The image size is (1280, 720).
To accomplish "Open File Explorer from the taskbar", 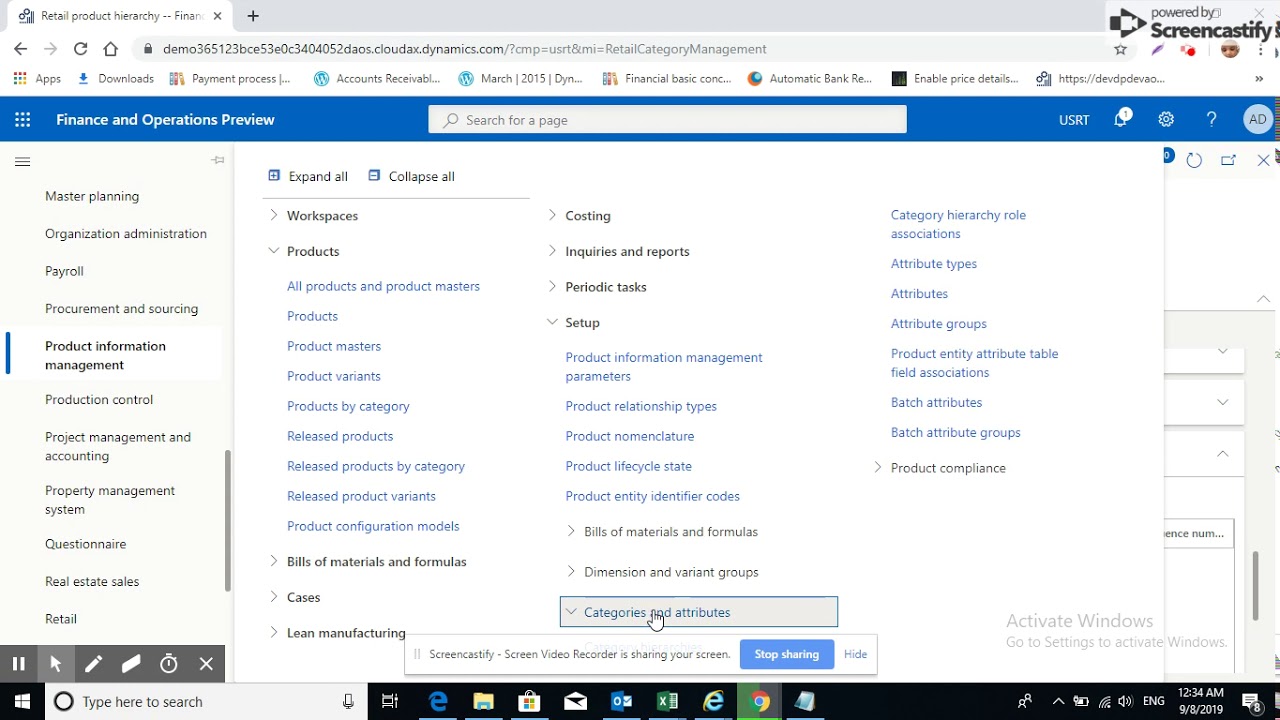I will (x=483, y=701).
